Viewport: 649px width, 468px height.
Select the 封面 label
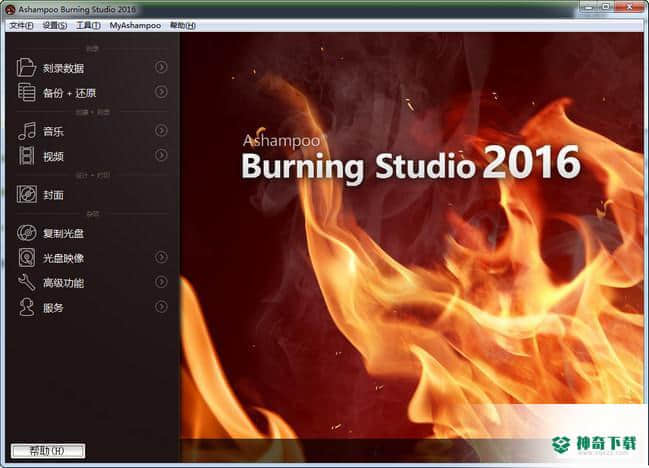(53, 195)
